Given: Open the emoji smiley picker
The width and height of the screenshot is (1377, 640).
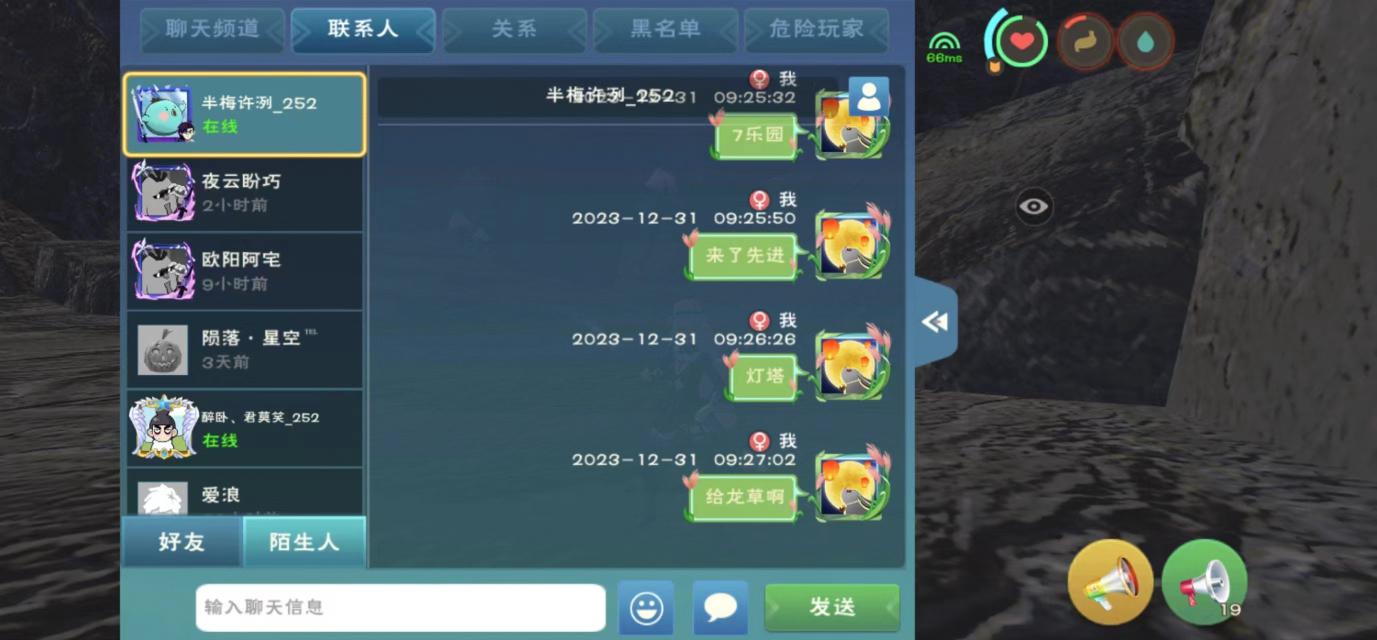Looking at the screenshot, I should click(x=645, y=608).
